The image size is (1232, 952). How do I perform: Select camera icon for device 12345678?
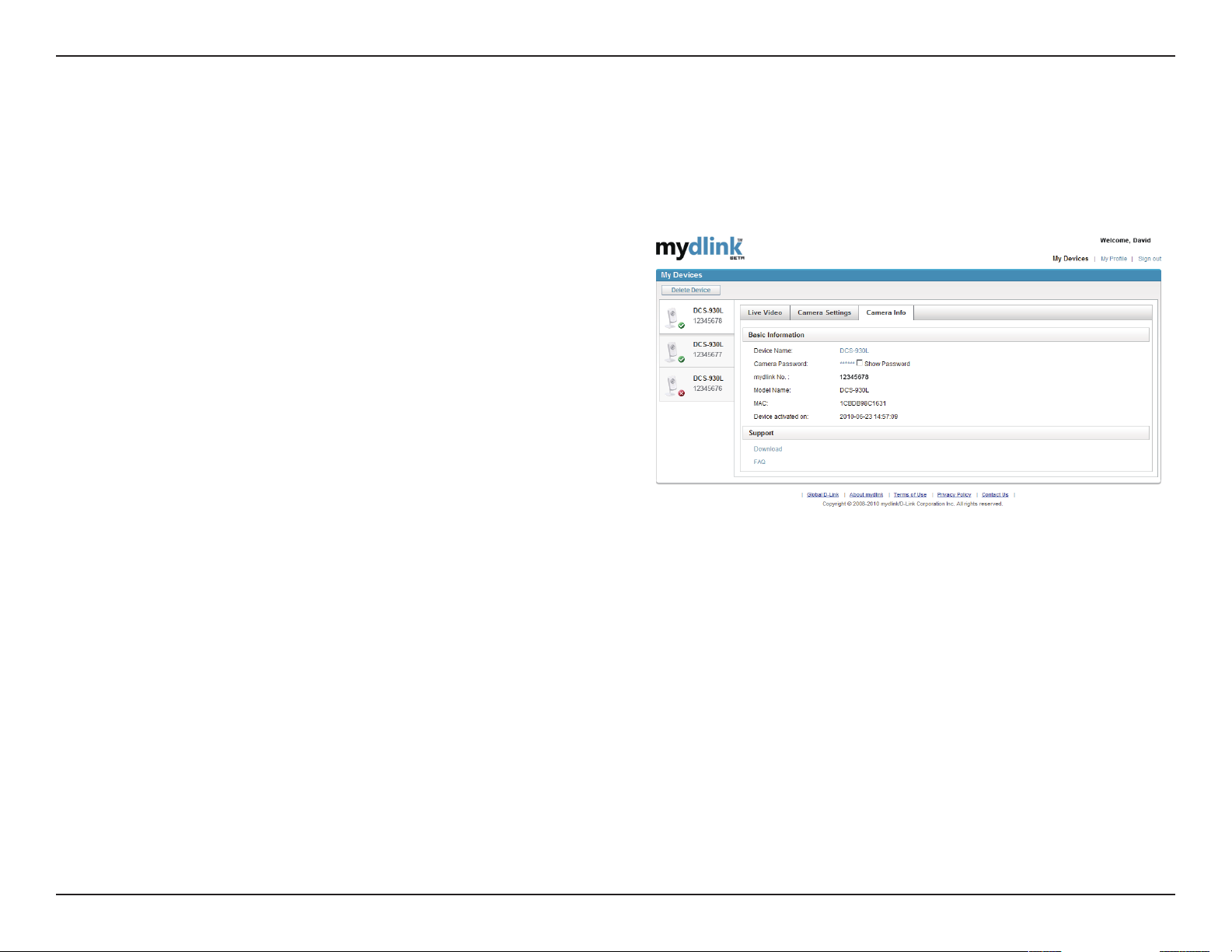pos(674,317)
